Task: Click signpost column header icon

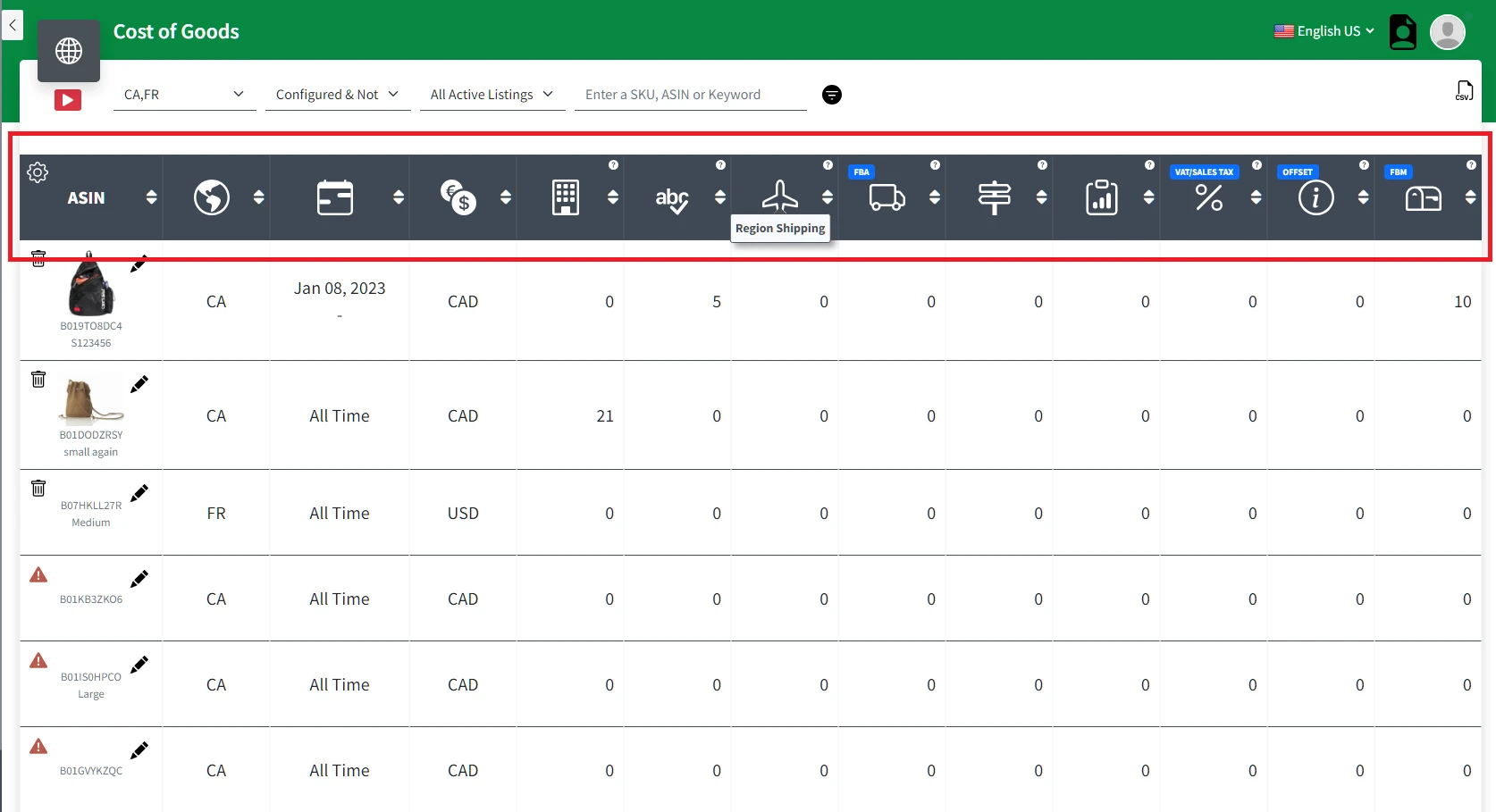Action: click(x=995, y=197)
